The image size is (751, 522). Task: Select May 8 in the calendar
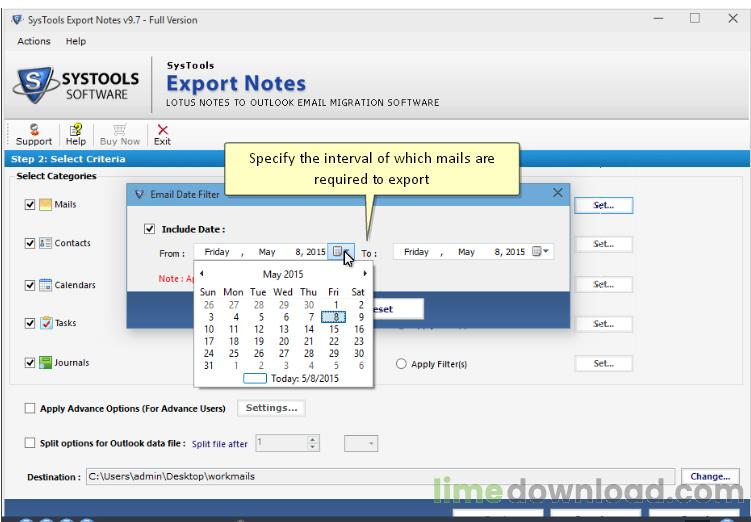coord(334,317)
